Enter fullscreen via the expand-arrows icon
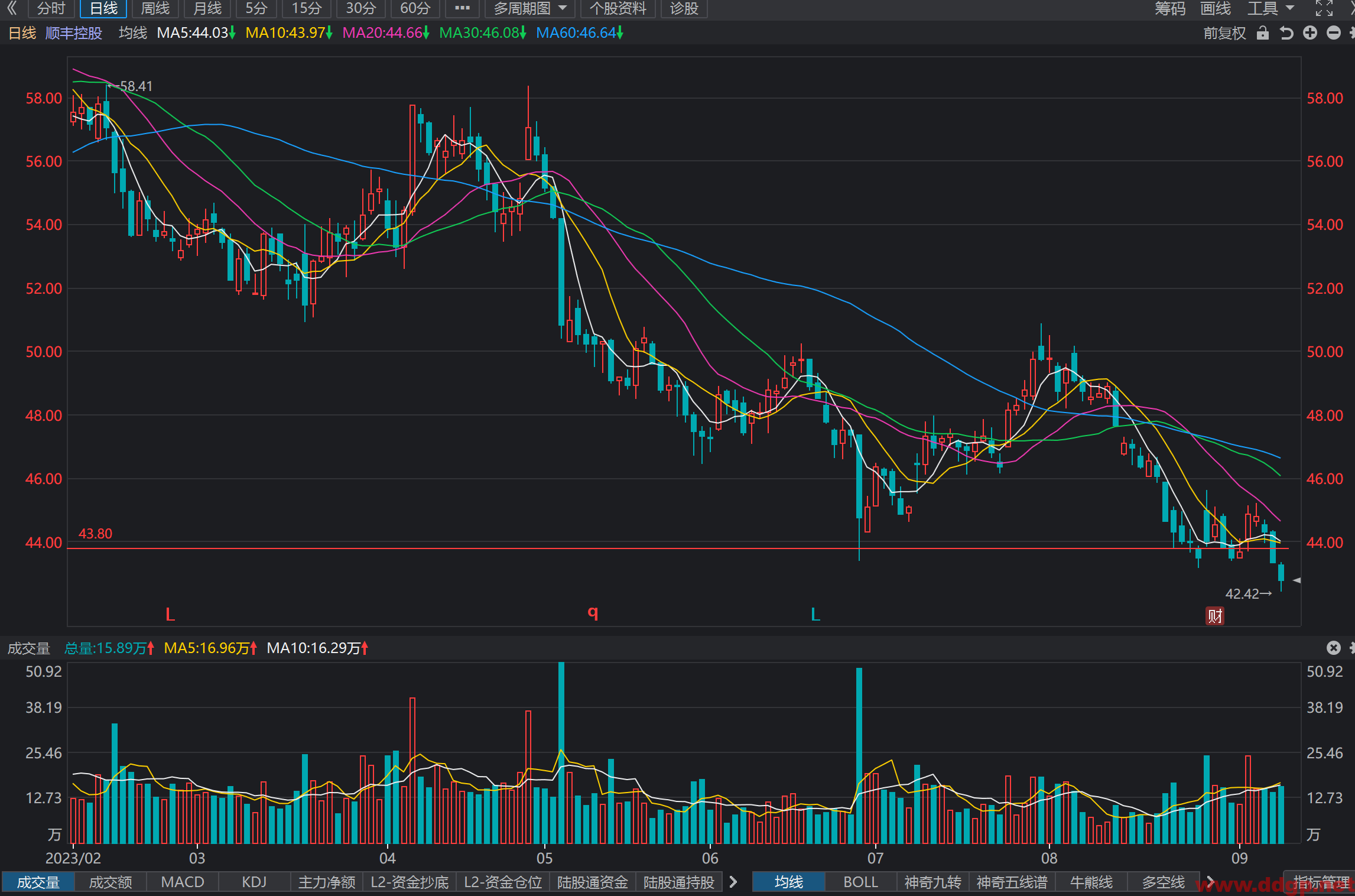Viewport: 1355px width, 896px height. click(x=1324, y=8)
